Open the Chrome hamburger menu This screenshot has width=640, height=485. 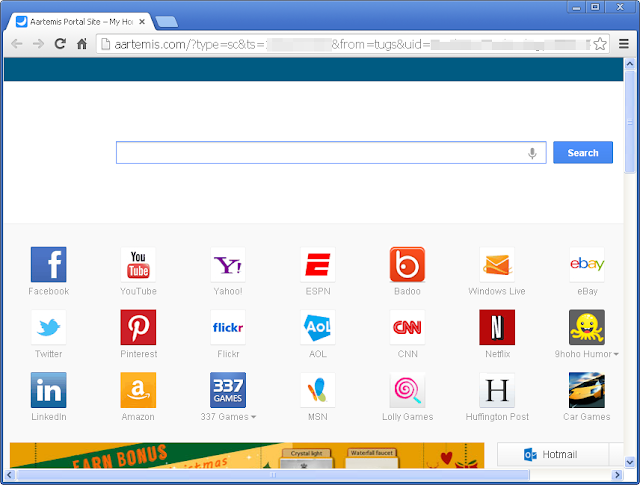[623, 44]
